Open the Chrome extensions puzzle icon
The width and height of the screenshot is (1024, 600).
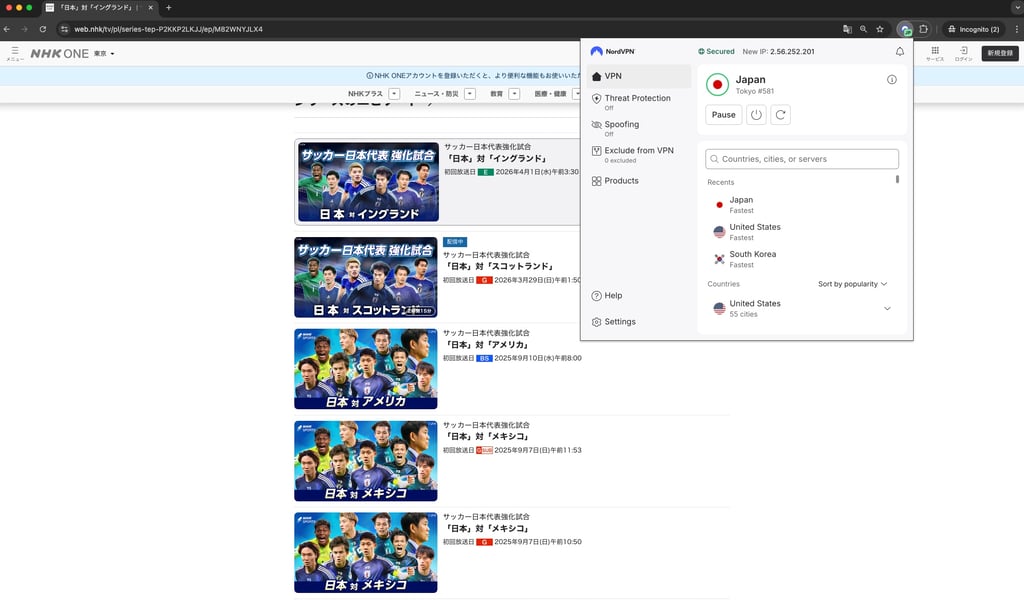click(923, 29)
